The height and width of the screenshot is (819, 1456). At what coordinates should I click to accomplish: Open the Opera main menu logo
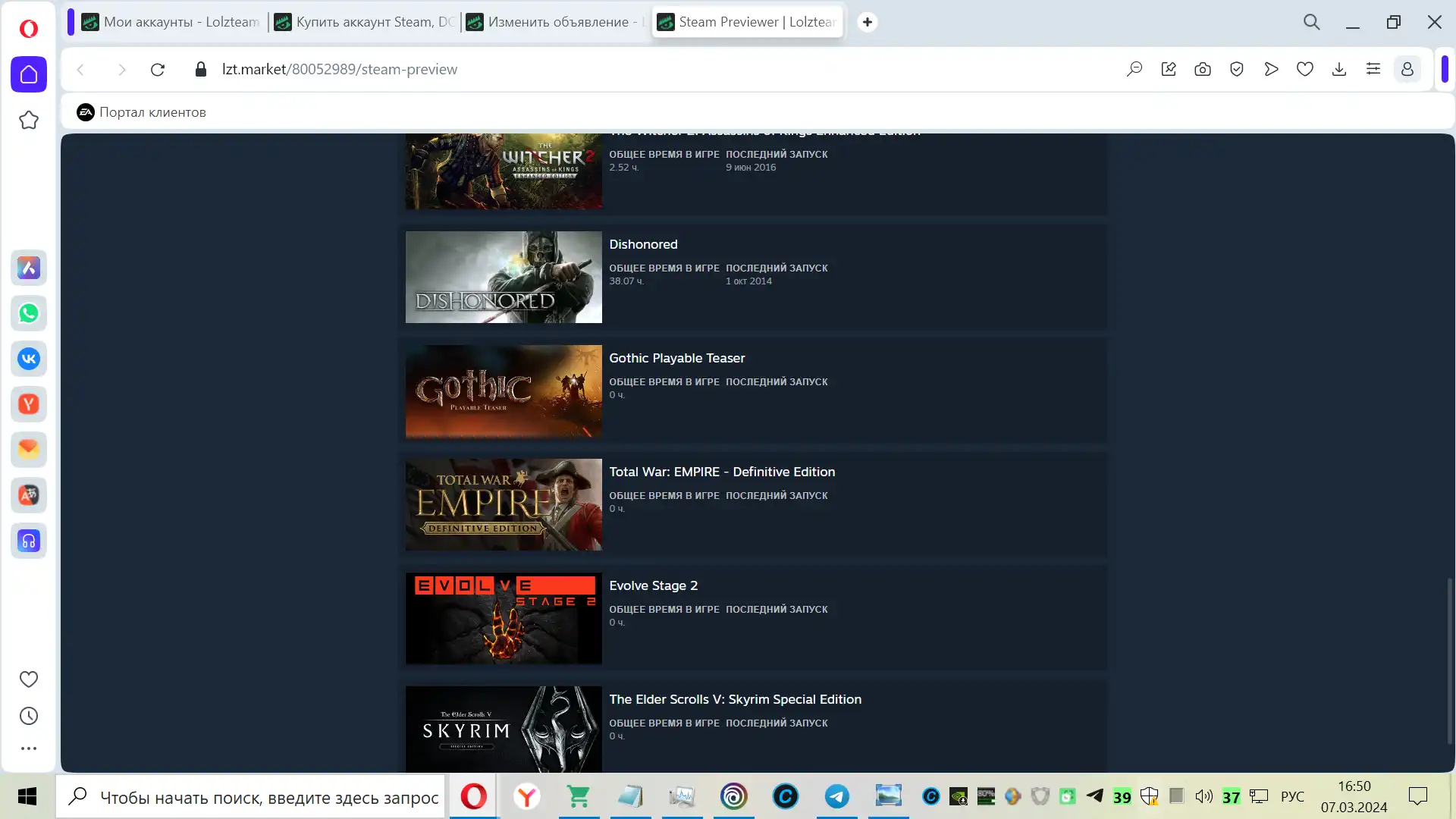29,29
